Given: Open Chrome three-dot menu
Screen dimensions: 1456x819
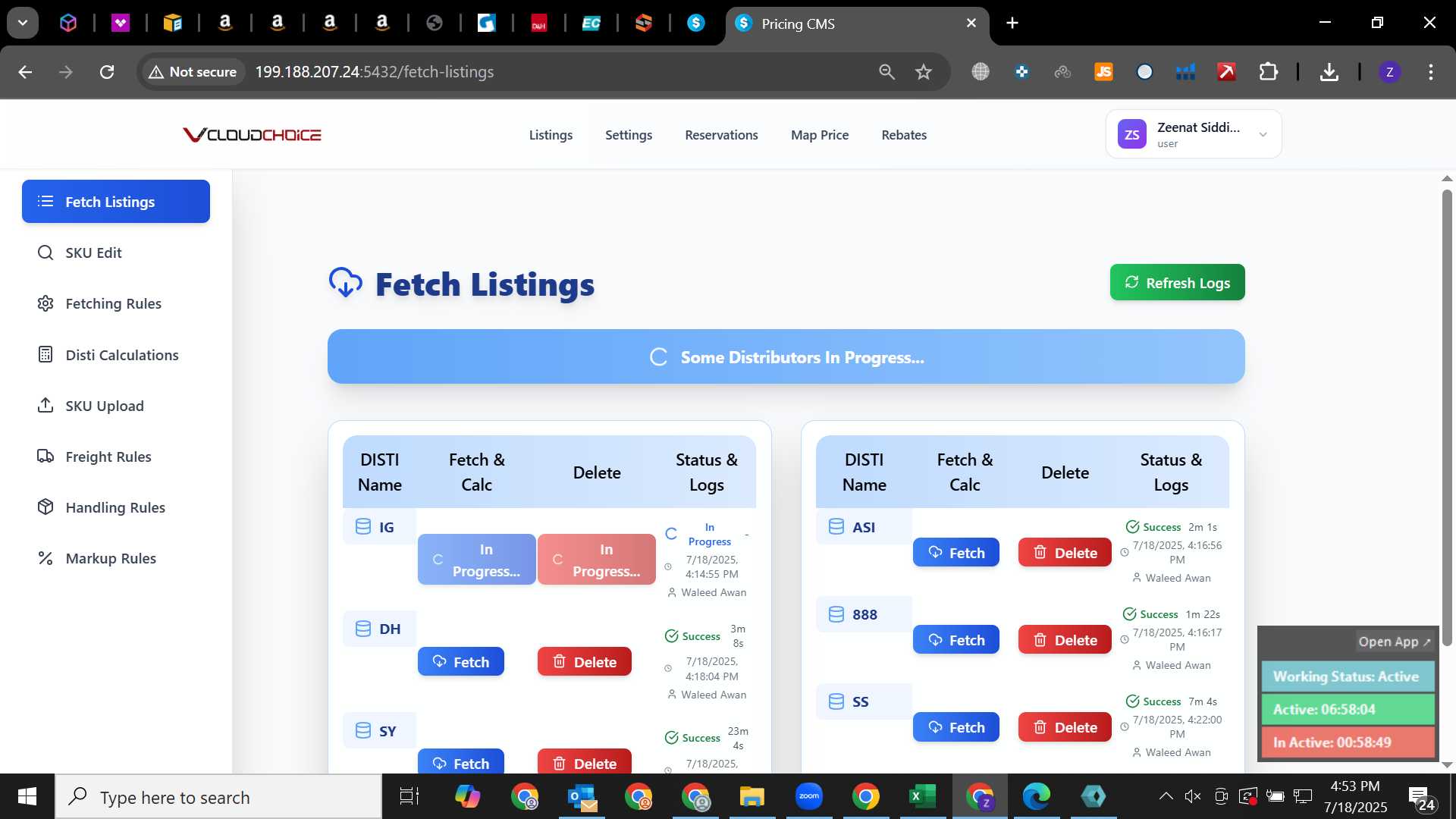Looking at the screenshot, I should click(x=1430, y=72).
